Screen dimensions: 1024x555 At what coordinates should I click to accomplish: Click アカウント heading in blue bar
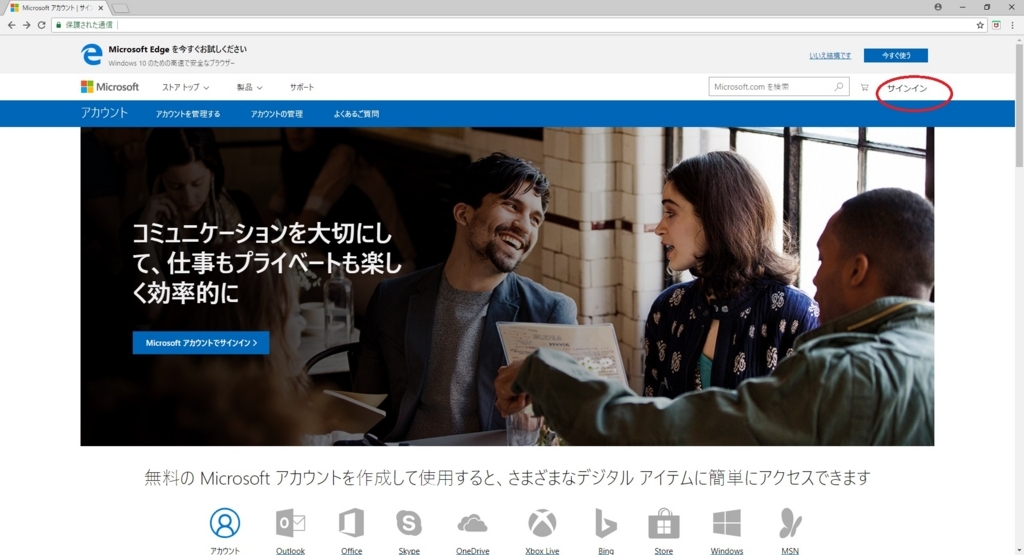pos(104,112)
